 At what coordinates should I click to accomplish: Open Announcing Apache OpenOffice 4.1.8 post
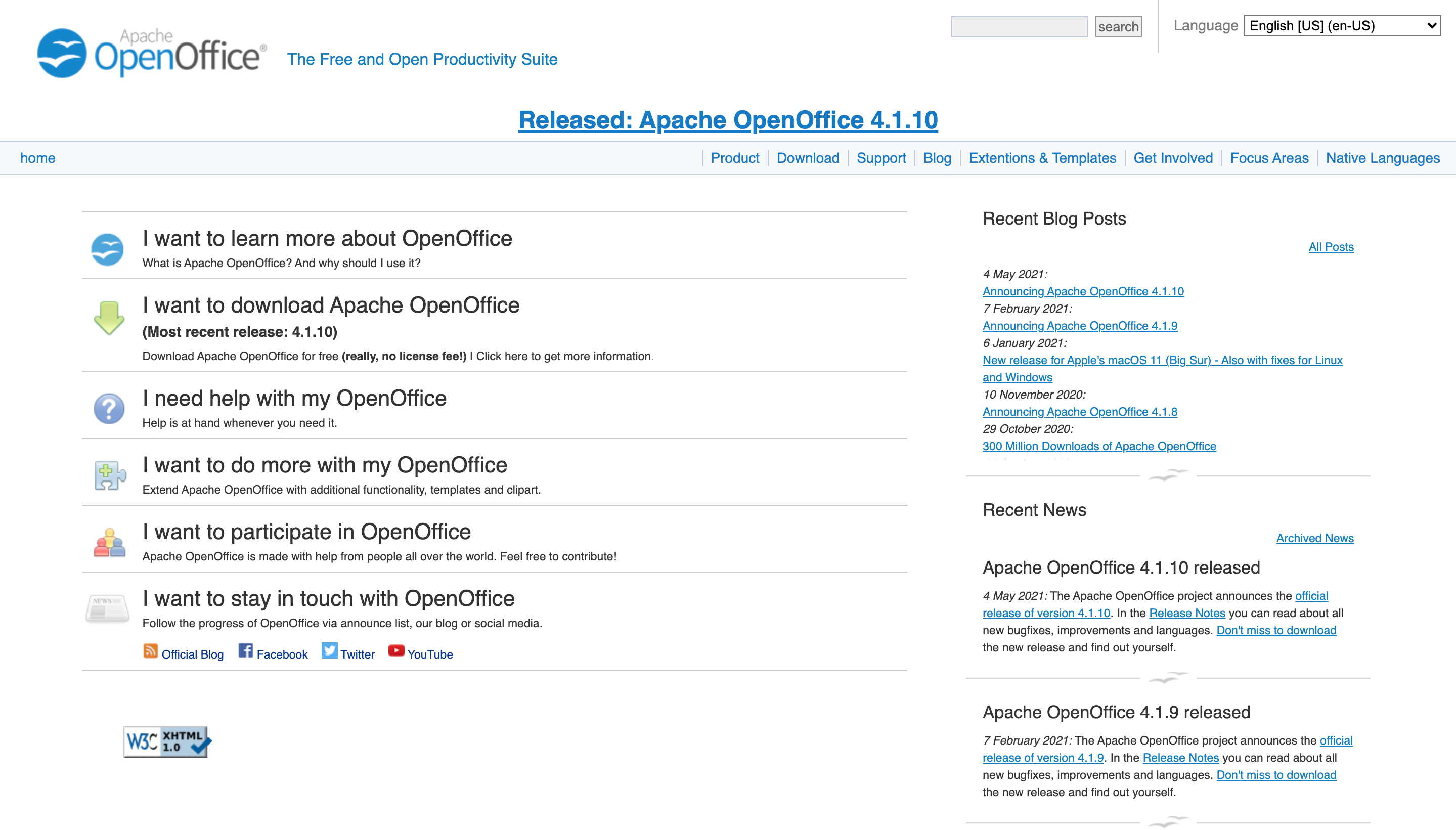[1079, 412]
